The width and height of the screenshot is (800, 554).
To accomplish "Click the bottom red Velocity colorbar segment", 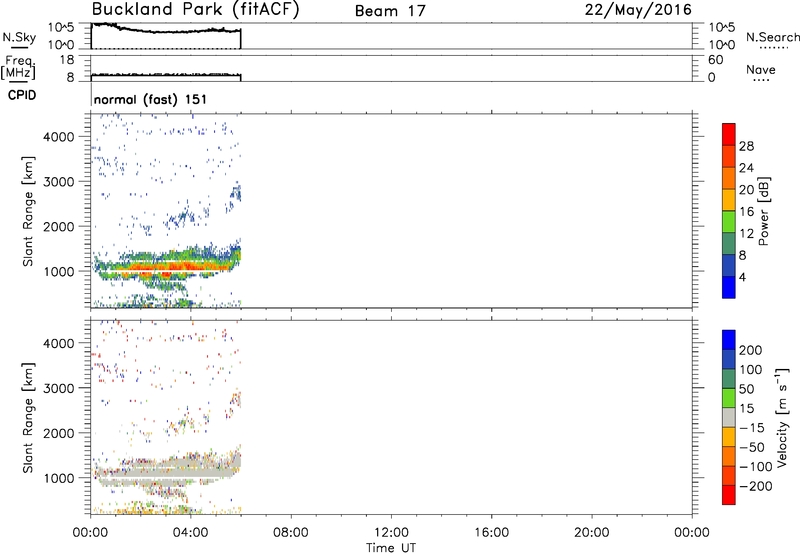I will point(729,495).
